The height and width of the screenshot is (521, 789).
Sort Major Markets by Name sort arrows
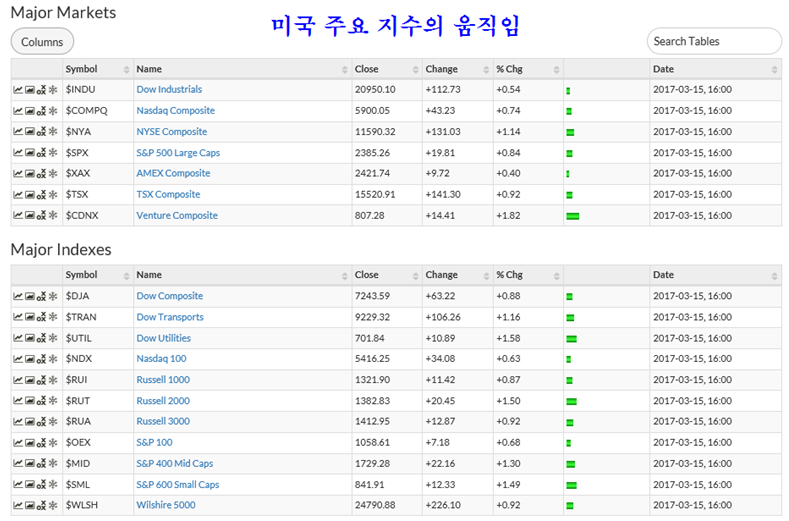[344, 70]
